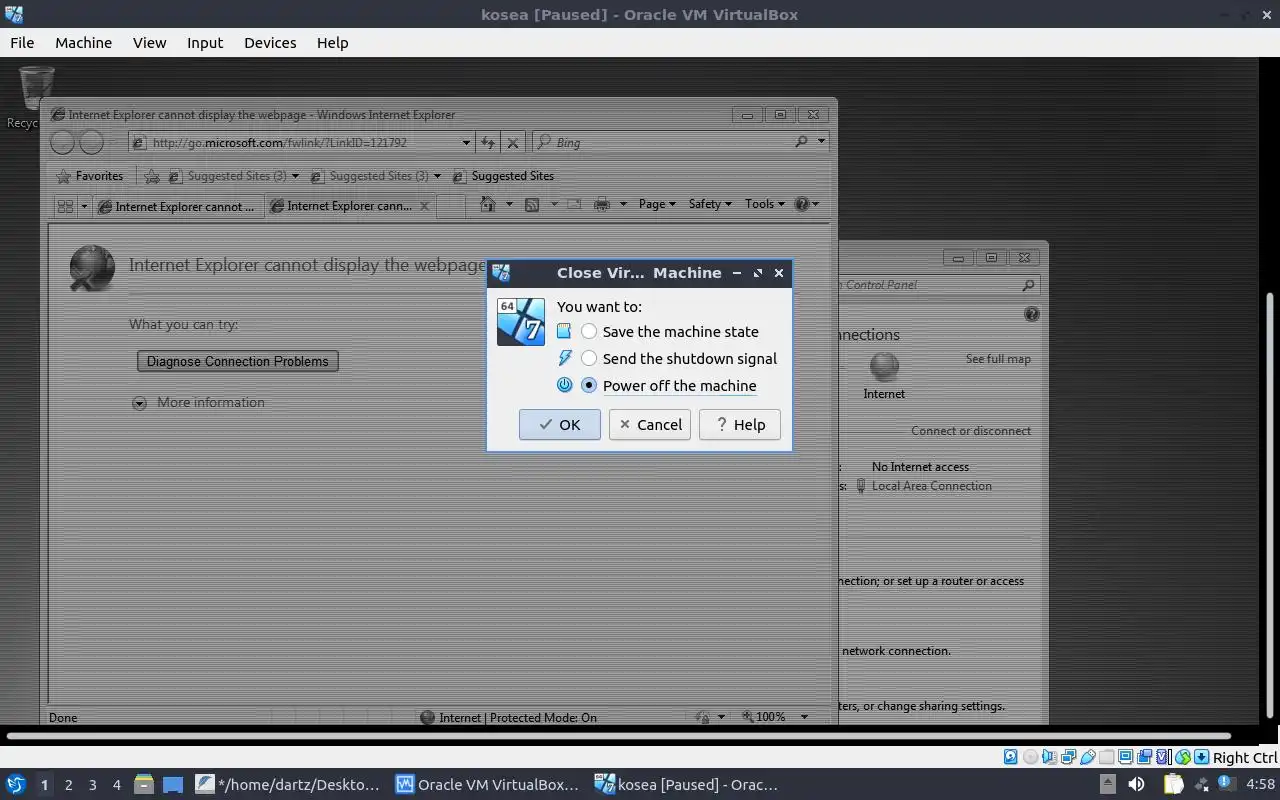Click the virtualization features V icon
The image size is (1280, 800).
coord(1163,757)
